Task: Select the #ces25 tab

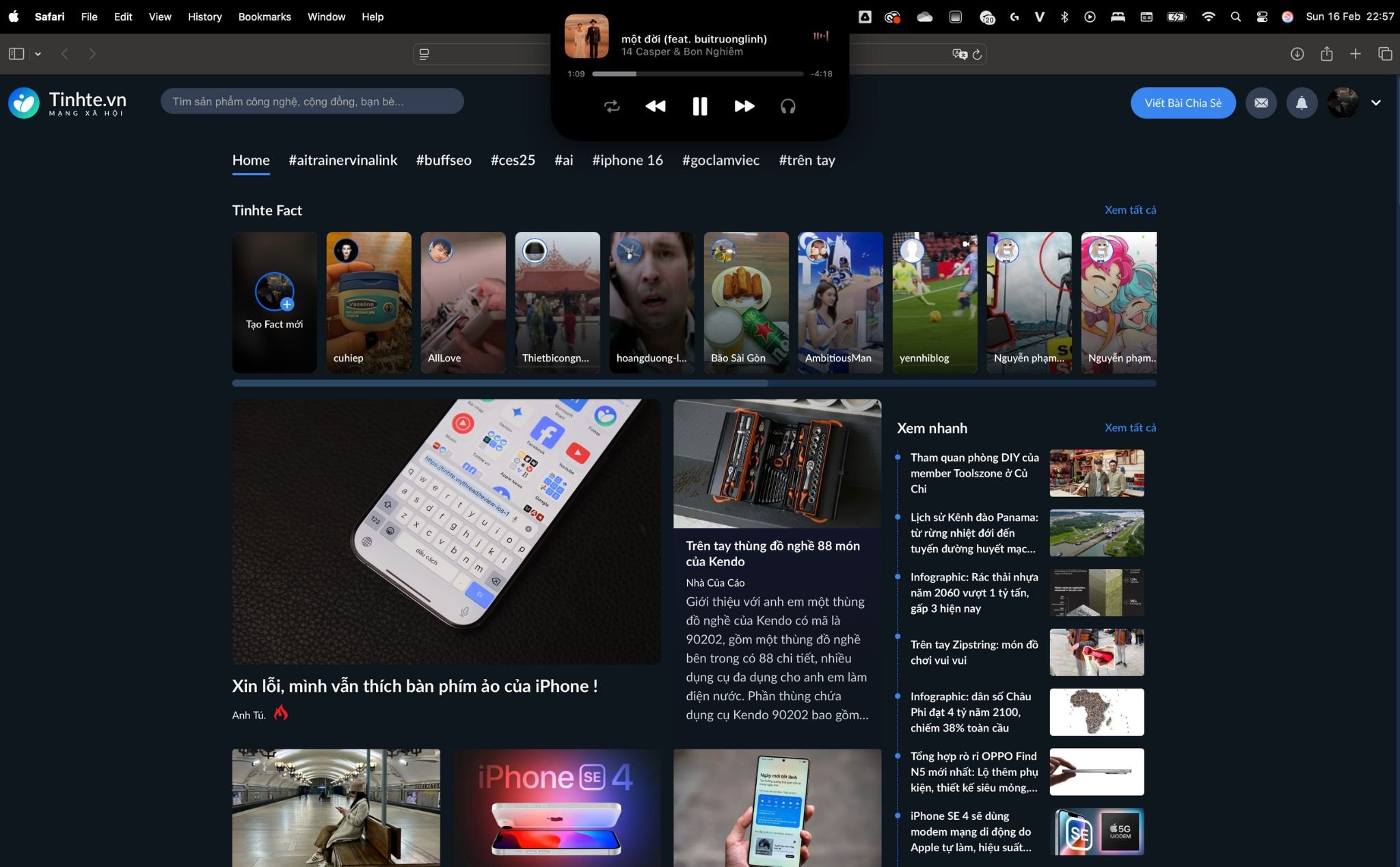Action: click(513, 160)
